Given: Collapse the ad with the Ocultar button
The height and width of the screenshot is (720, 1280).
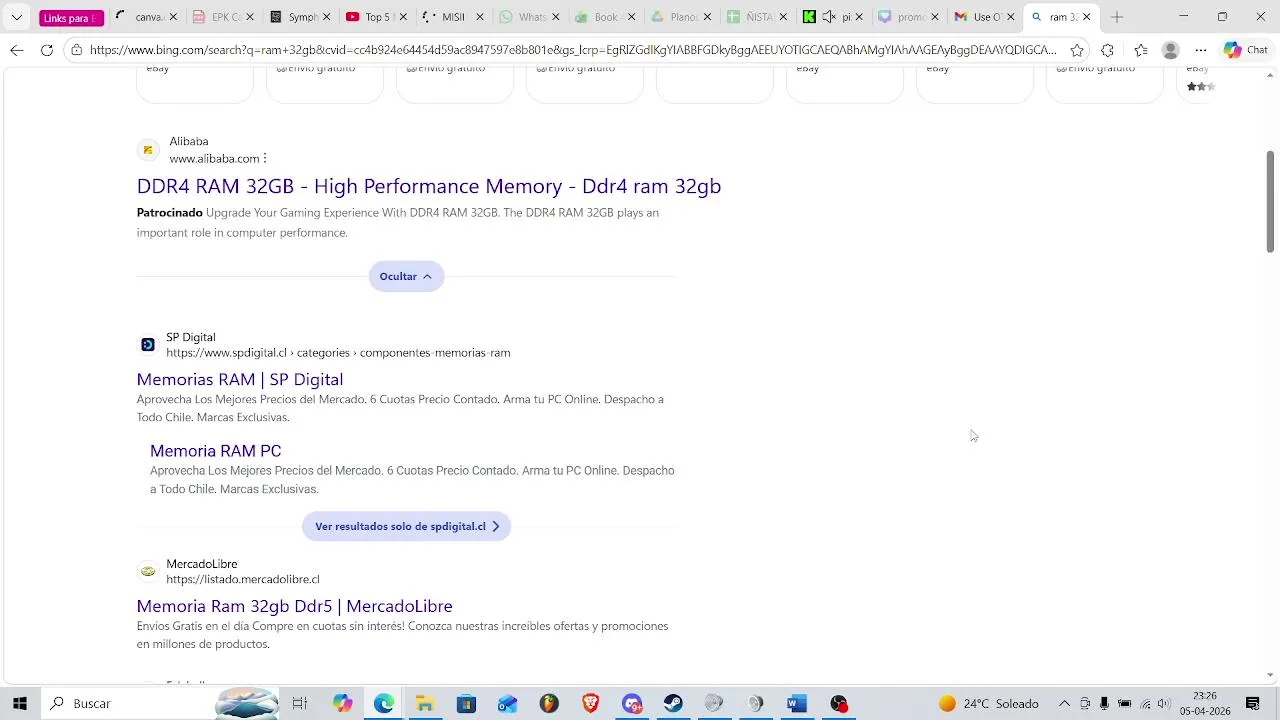Looking at the screenshot, I should click(406, 277).
